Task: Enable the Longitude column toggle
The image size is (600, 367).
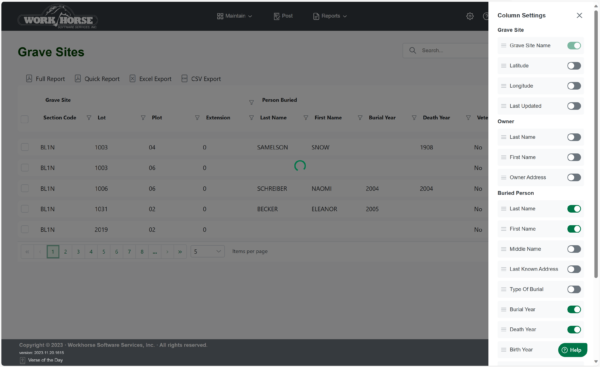Action: point(574,86)
